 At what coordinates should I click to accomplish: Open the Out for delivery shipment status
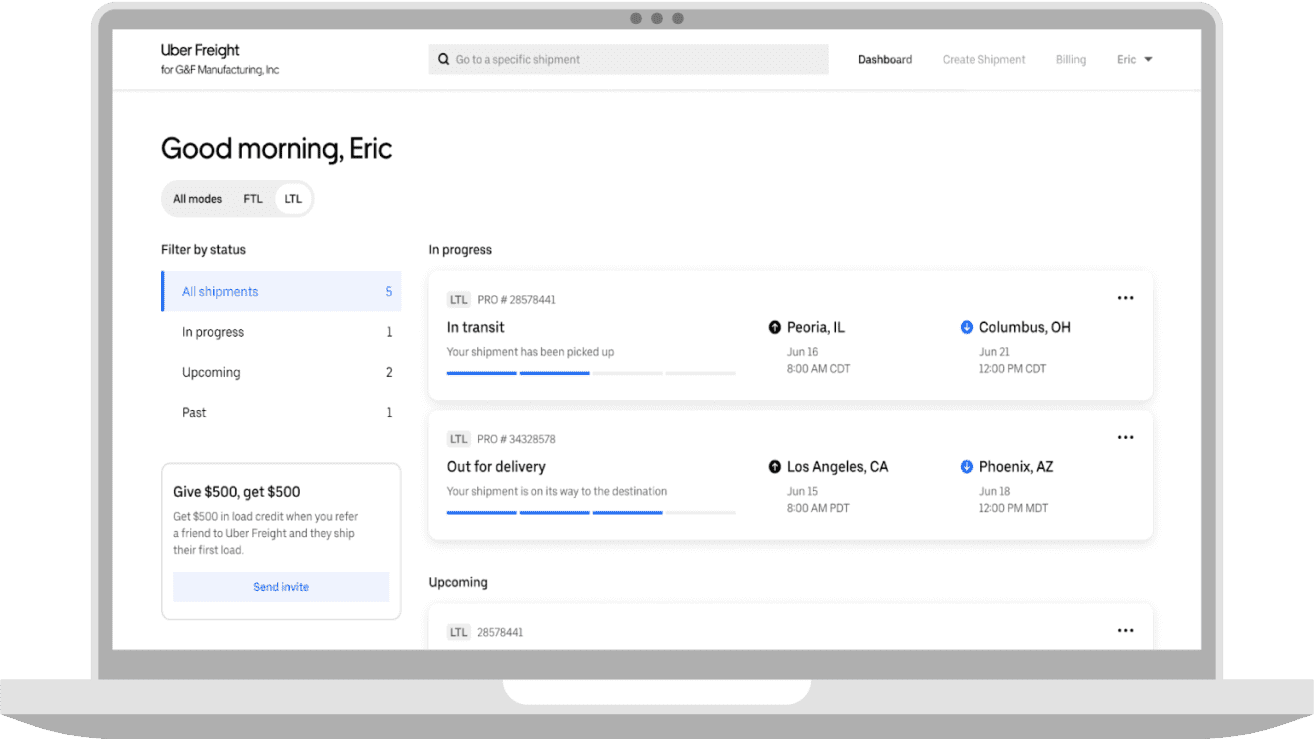pos(496,467)
